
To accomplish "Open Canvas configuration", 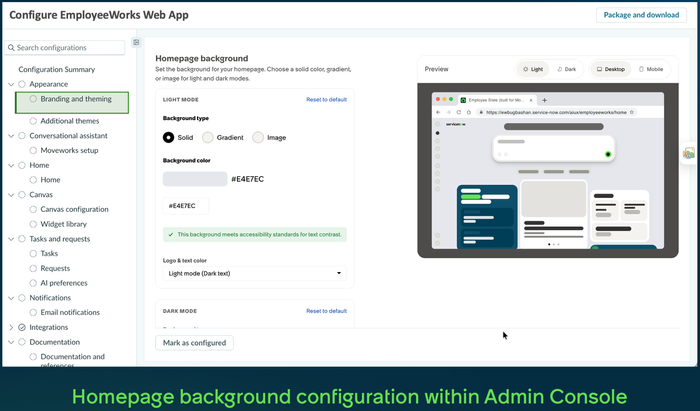I will coord(74,209).
